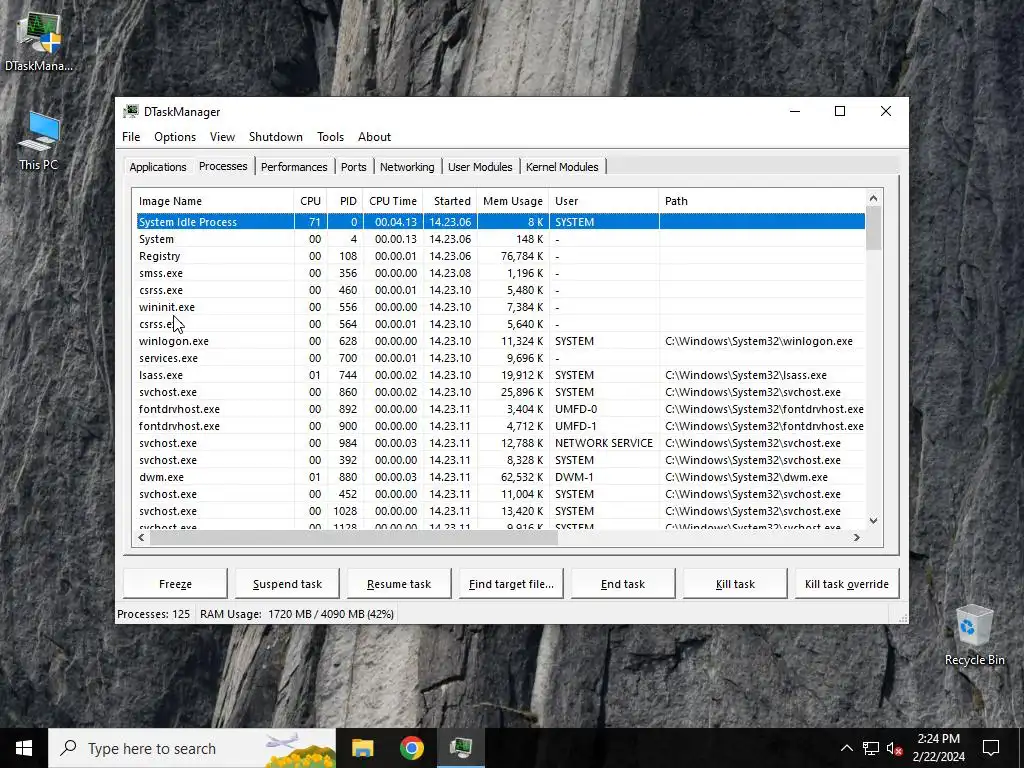This screenshot has height=768, width=1024.
Task: Open the Options menu
Action: (175, 136)
